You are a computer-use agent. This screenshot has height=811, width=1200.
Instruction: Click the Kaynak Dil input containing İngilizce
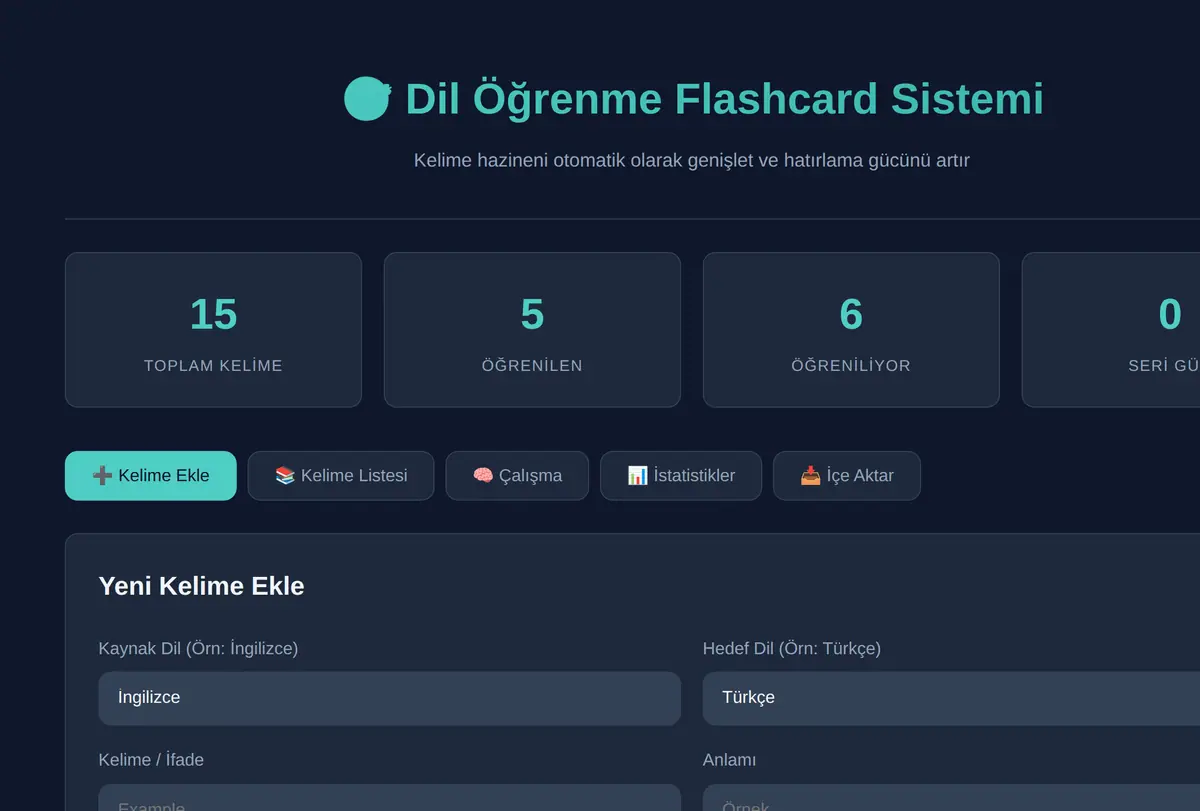tap(390, 698)
